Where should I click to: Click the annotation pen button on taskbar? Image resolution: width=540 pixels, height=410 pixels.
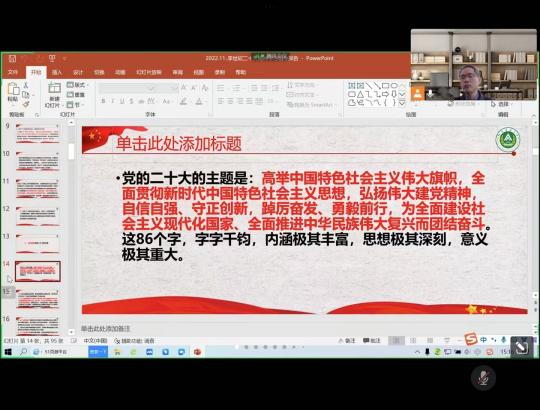click(x=522, y=347)
